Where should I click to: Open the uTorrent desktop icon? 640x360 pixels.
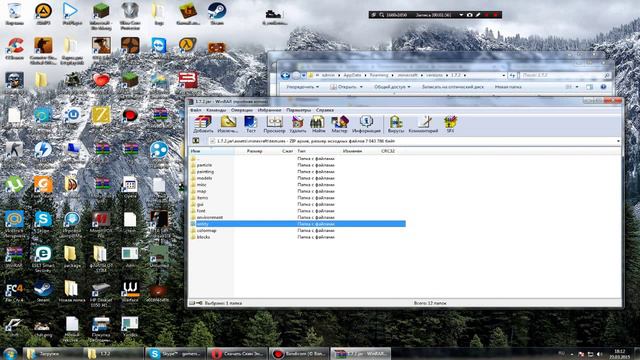click(x=14, y=184)
